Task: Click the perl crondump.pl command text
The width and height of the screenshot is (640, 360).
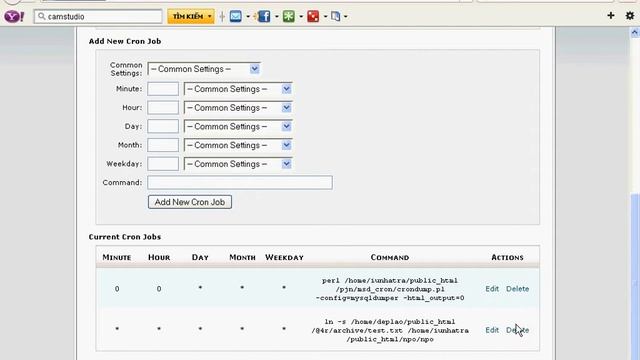Action: pos(390,289)
